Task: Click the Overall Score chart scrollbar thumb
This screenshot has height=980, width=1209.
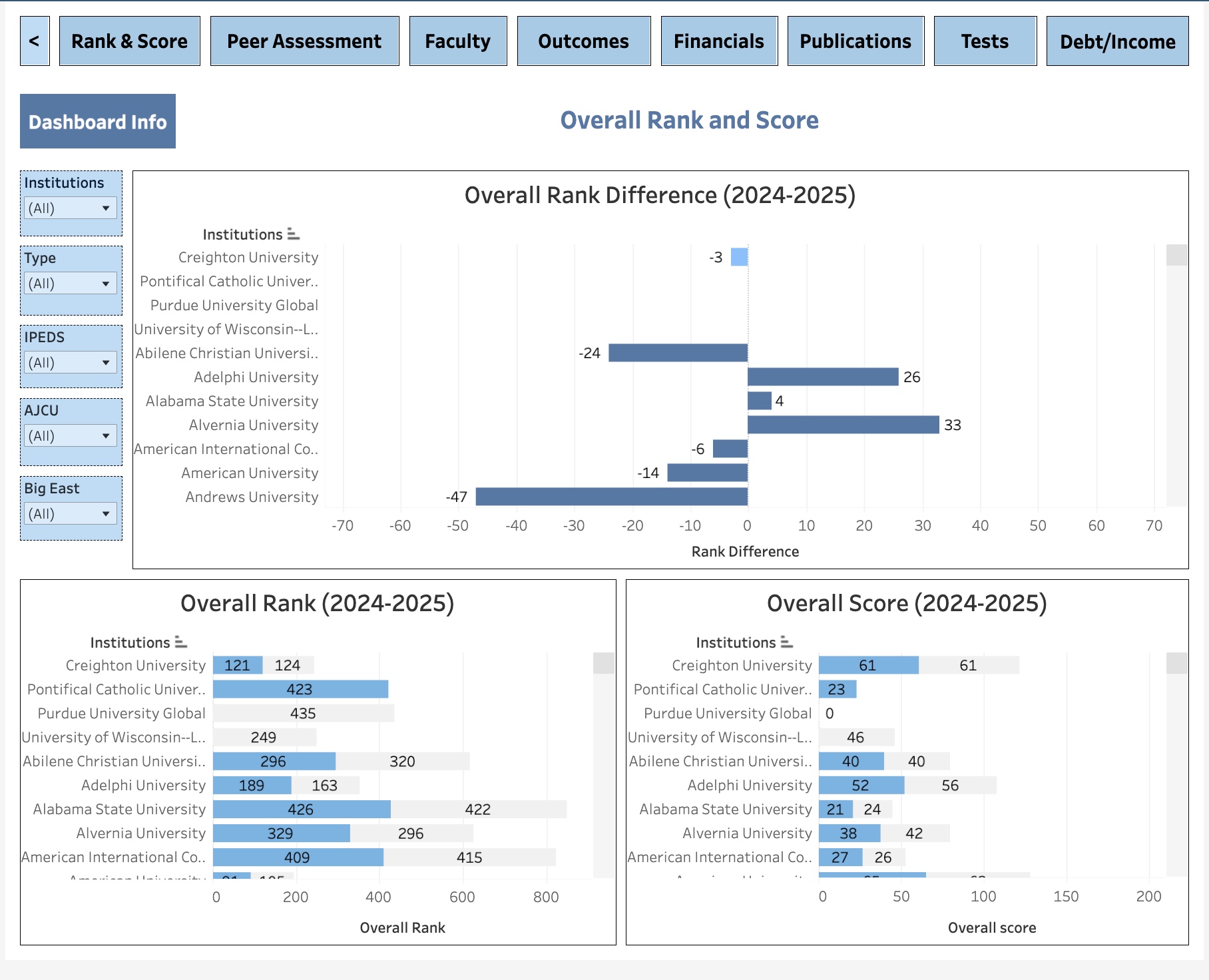Action: click(1177, 663)
